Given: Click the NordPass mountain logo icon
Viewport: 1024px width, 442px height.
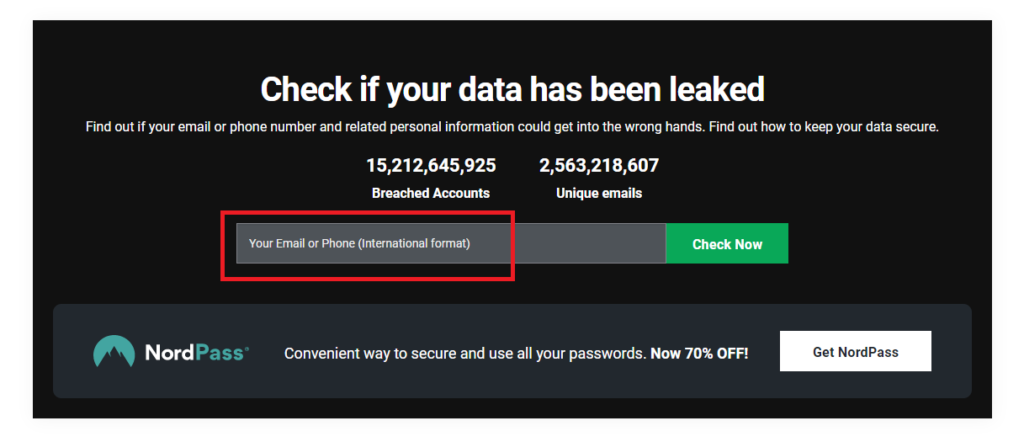Looking at the screenshot, I should [x=114, y=352].
